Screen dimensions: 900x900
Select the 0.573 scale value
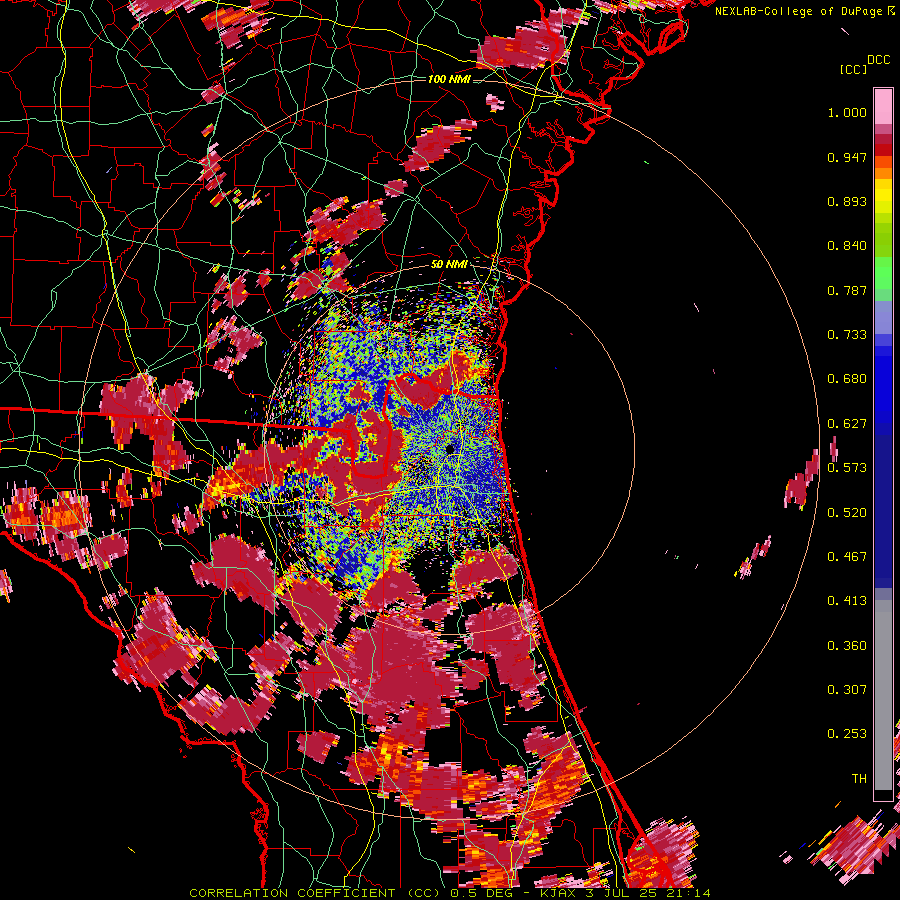pos(847,468)
